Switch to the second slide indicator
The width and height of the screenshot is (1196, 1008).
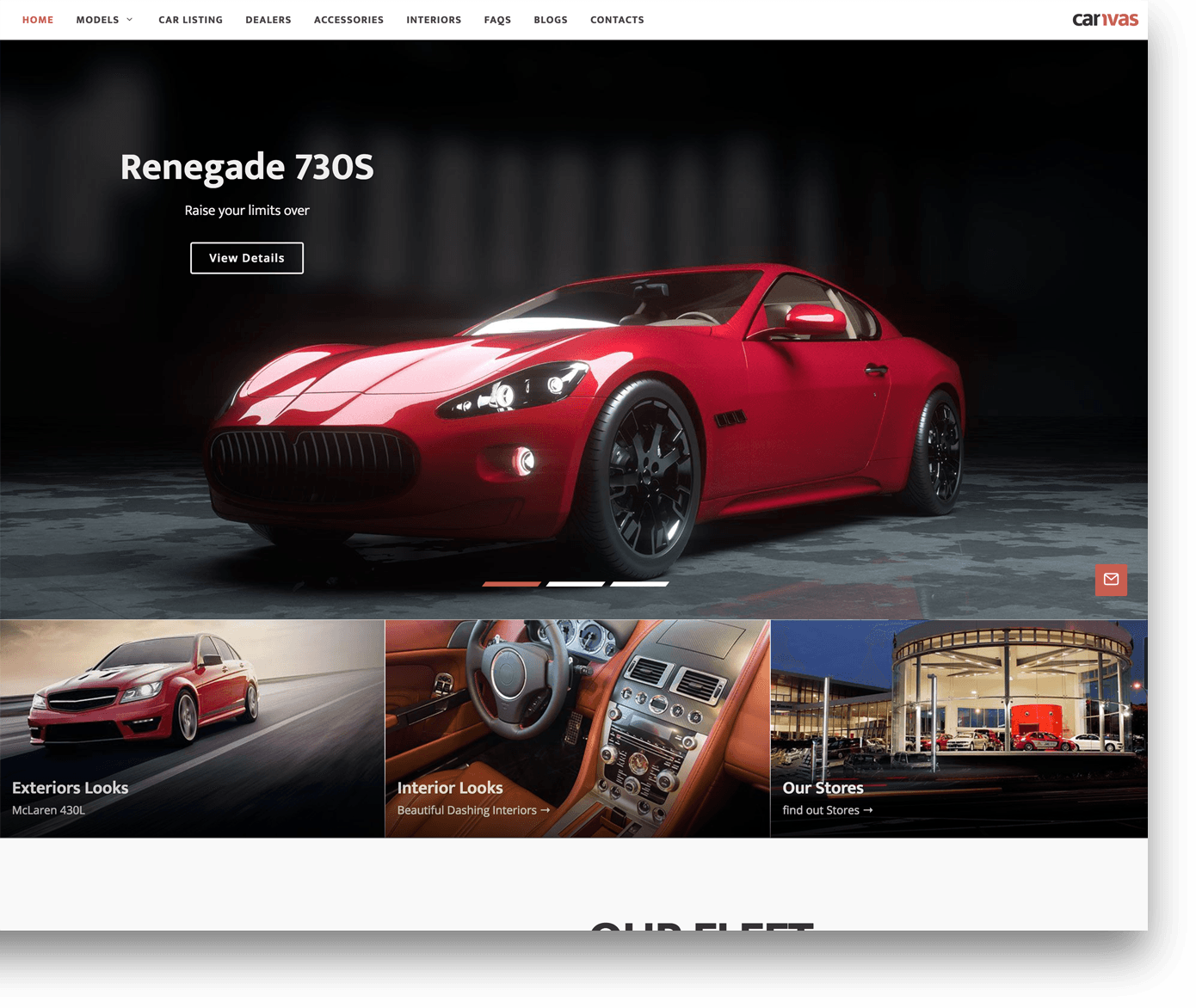tap(576, 584)
